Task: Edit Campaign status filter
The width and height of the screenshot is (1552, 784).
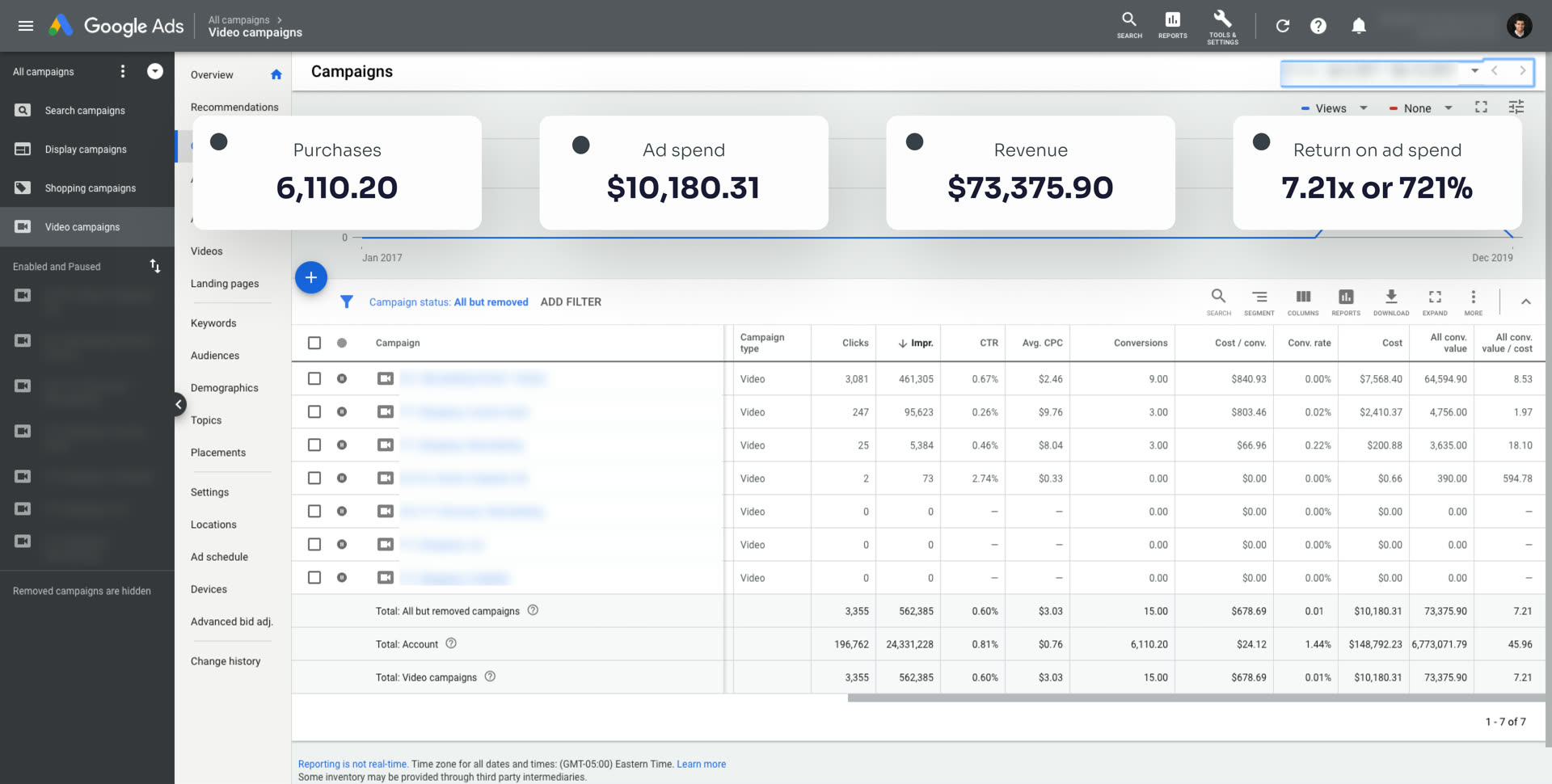Action: (x=449, y=301)
